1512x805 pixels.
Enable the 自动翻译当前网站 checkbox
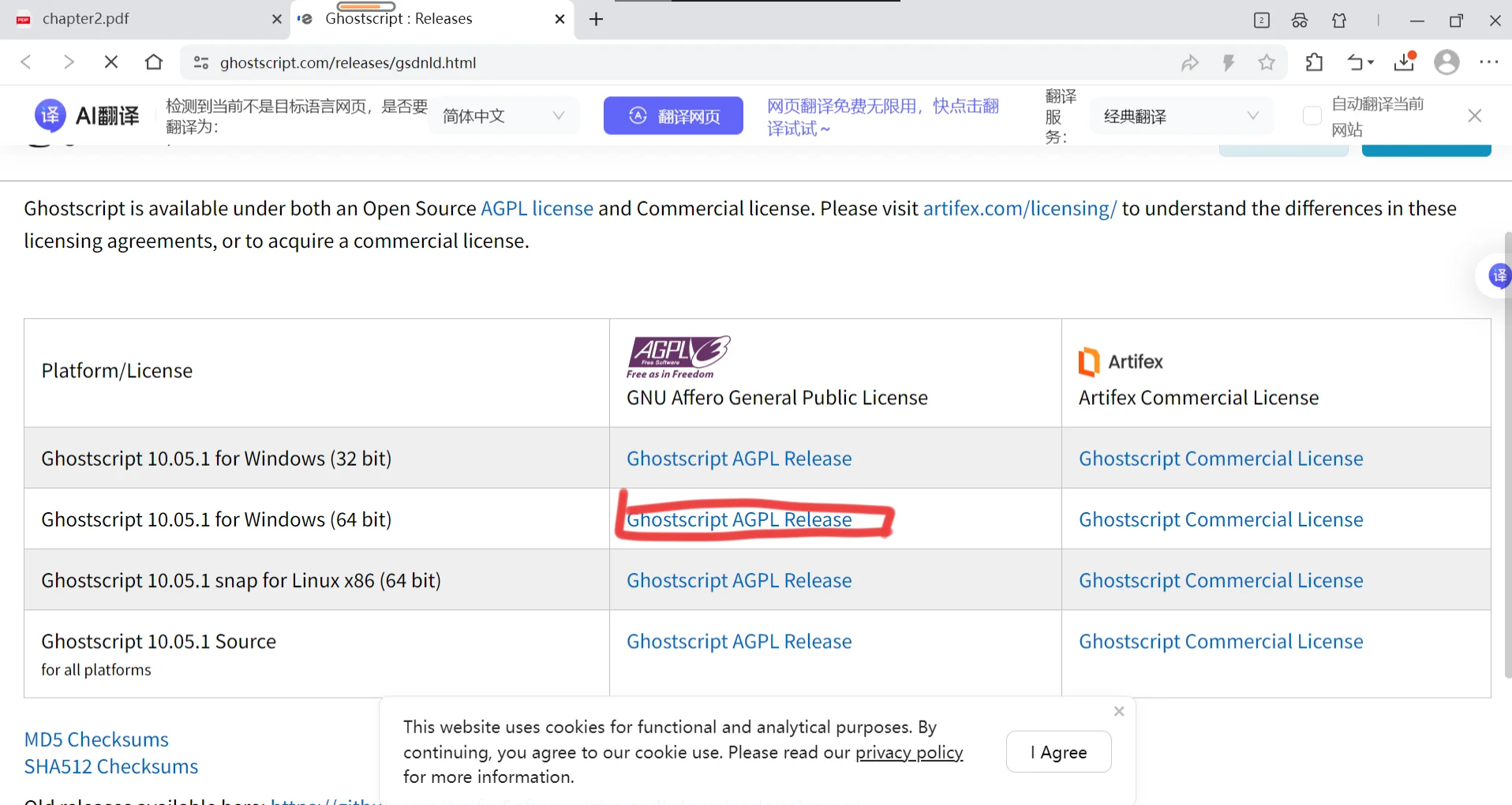1312,116
